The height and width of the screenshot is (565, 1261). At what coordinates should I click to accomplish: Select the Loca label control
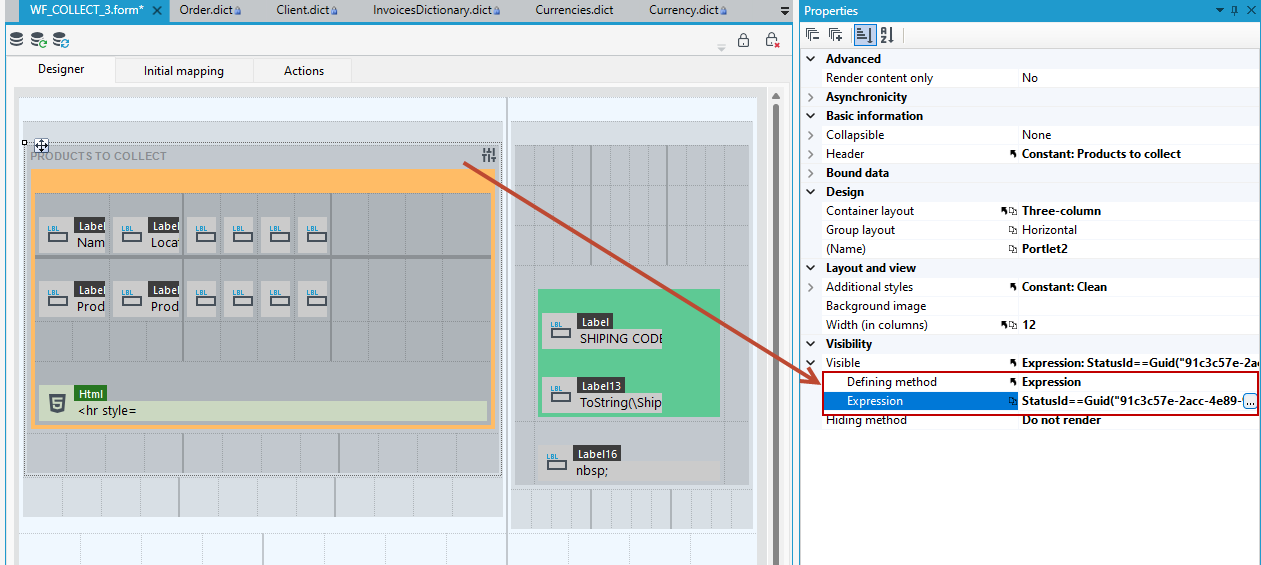146,235
